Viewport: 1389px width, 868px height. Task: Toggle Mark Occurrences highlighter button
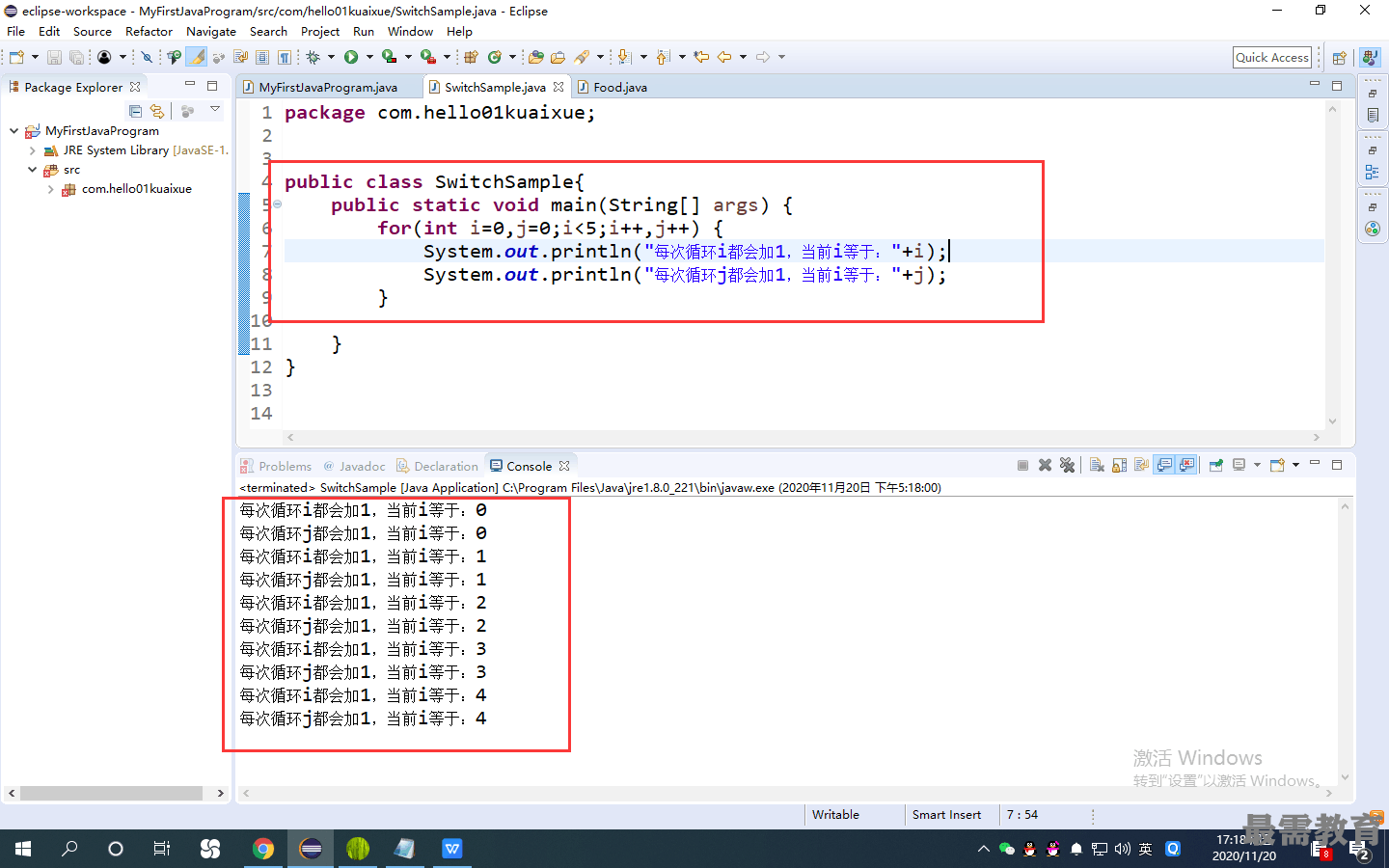pos(196,57)
